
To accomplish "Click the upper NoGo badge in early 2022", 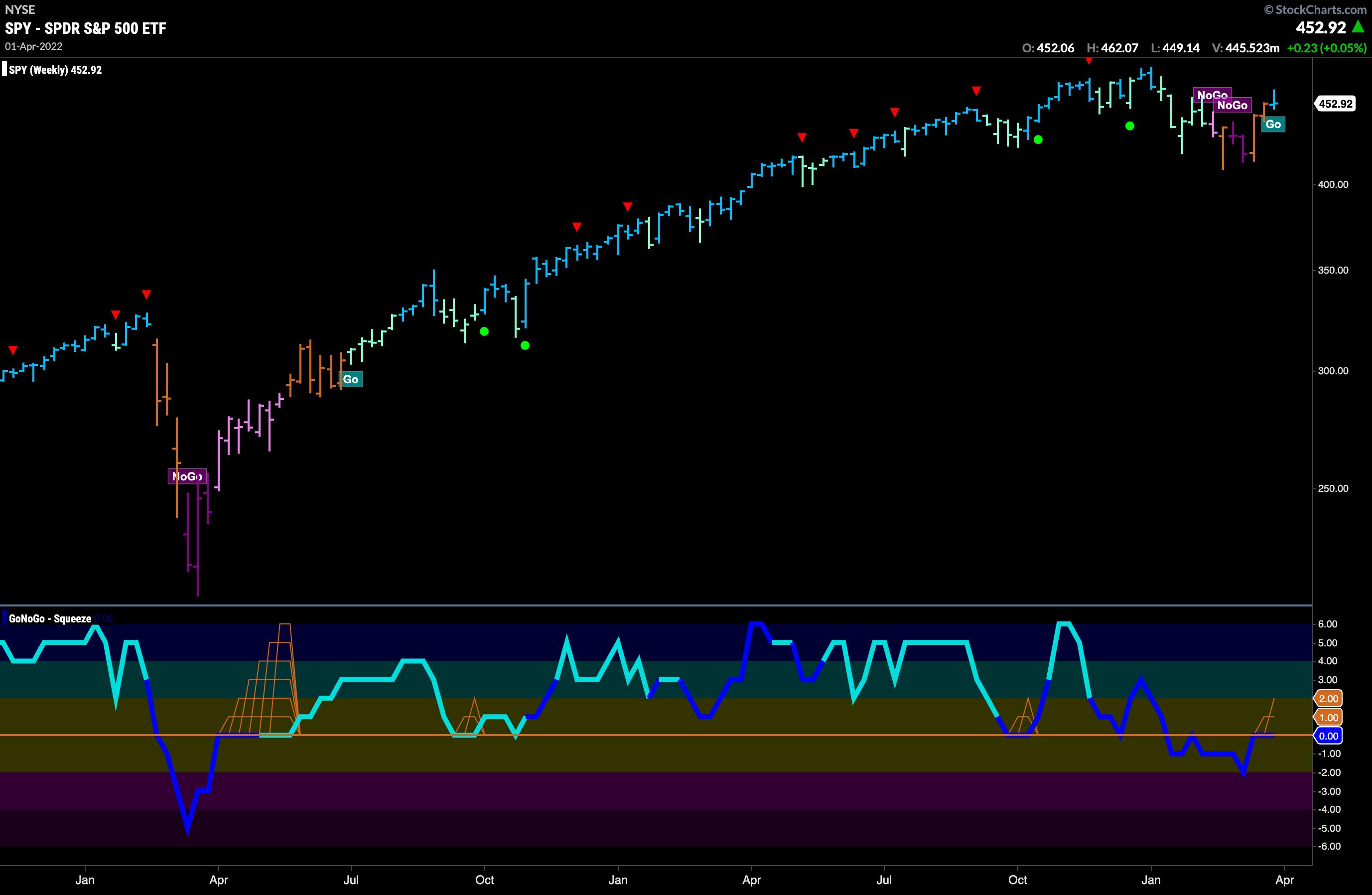I will point(1212,95).
